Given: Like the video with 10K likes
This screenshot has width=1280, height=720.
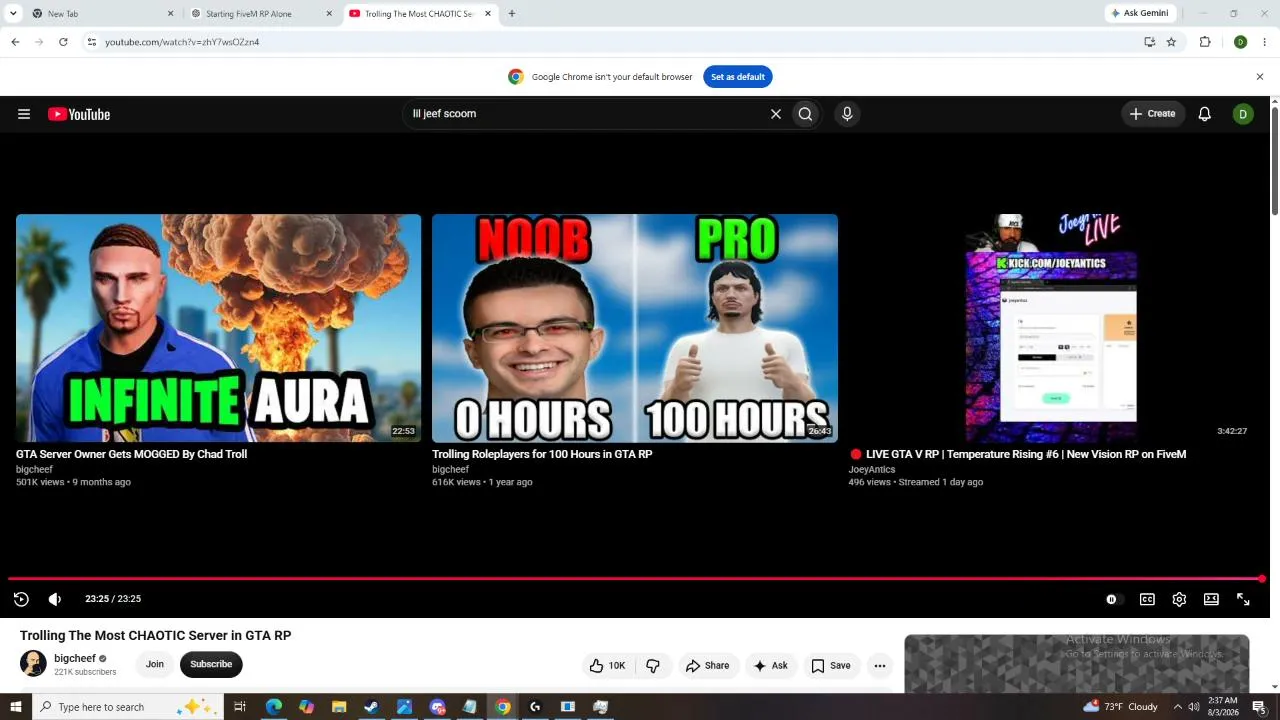Looking at the screenshot, I should pos(608,666).
